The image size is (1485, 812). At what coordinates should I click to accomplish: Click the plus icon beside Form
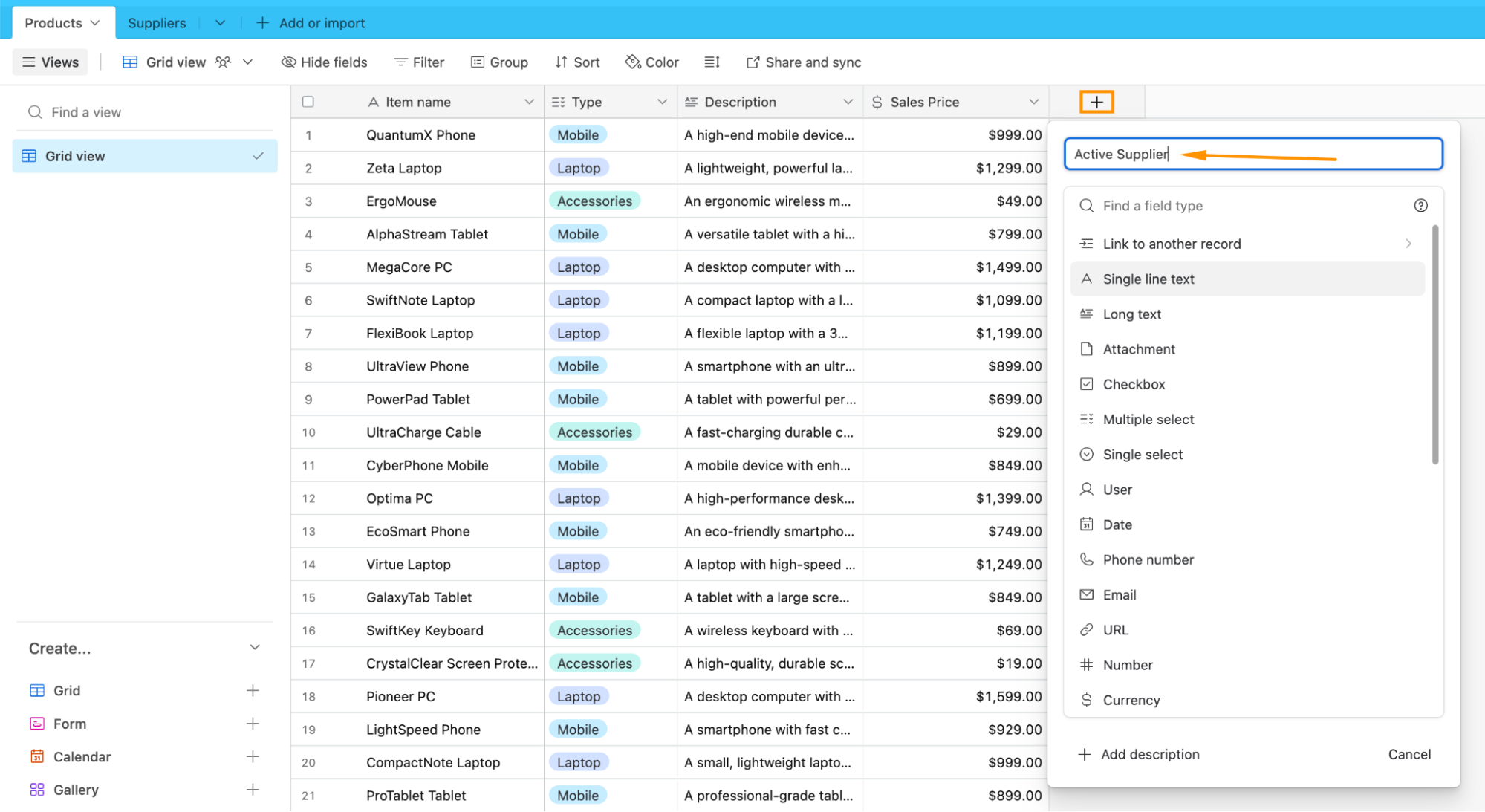(253, 724)
